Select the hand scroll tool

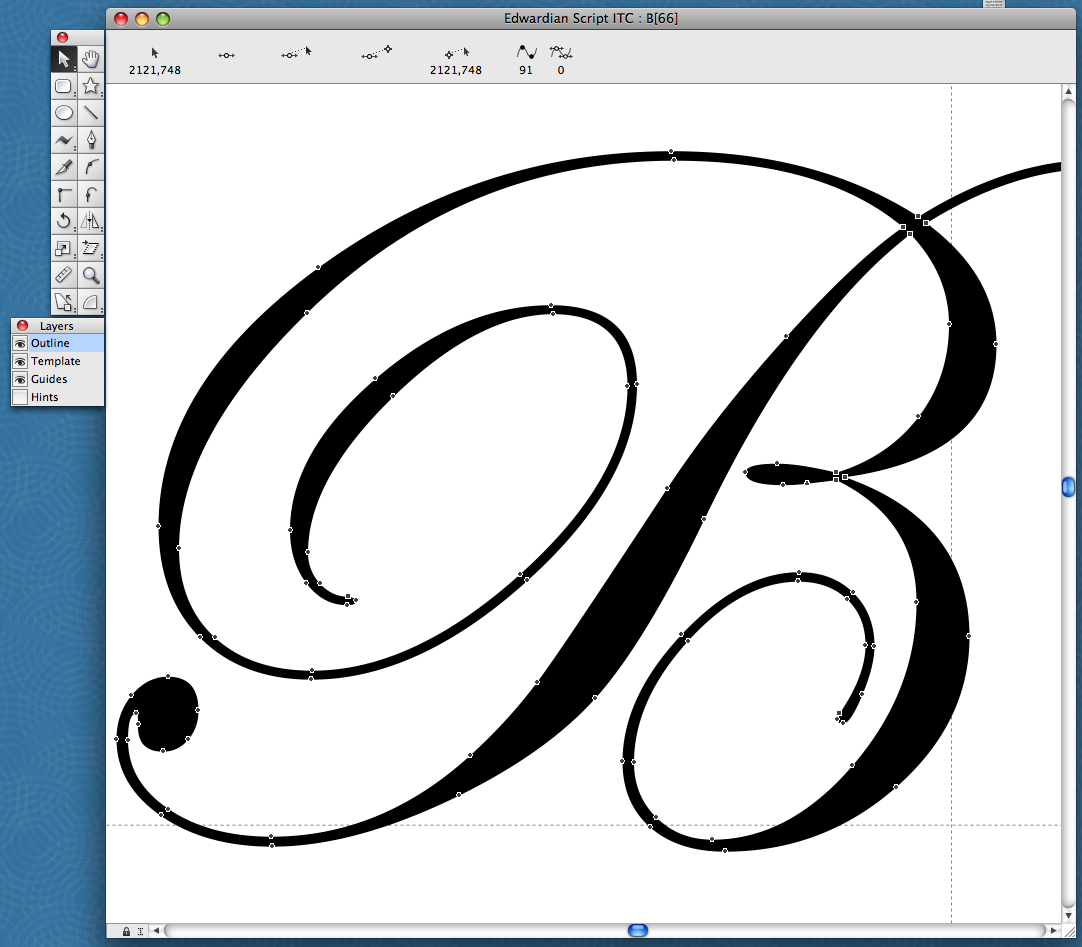pos(90,59)
